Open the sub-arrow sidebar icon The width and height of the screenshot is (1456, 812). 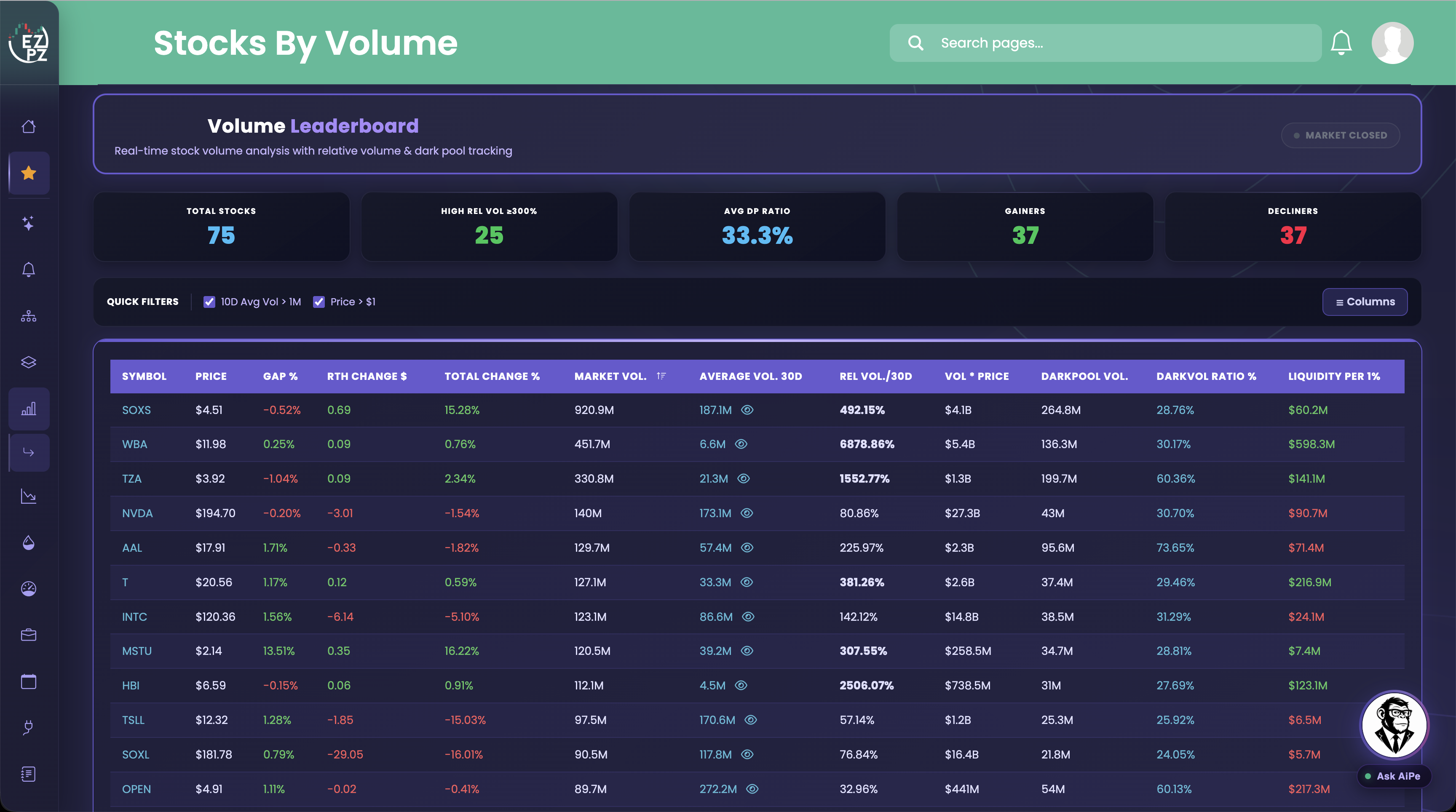point(28,453)
